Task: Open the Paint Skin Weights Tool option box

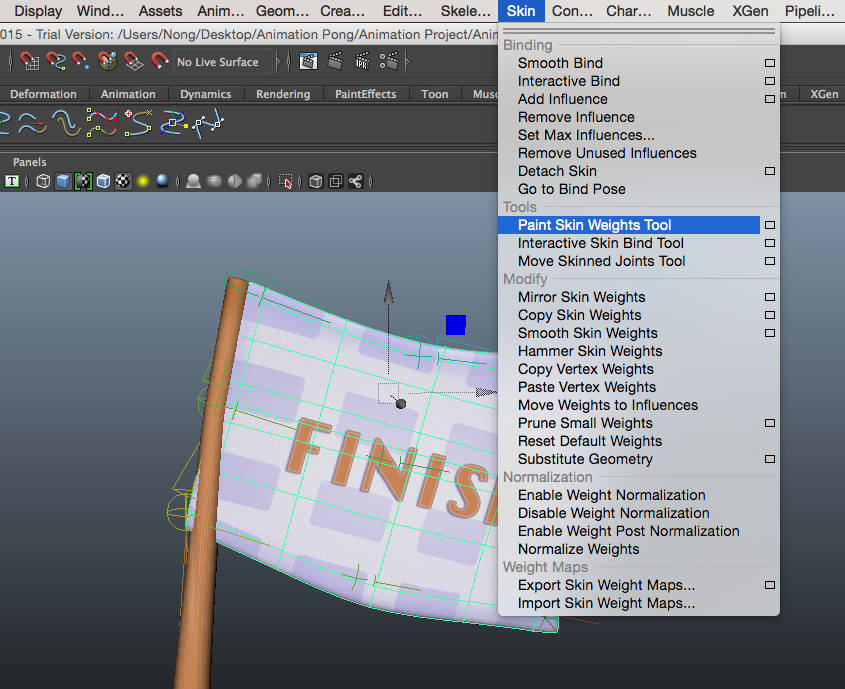Action: [x=769, y=225]
